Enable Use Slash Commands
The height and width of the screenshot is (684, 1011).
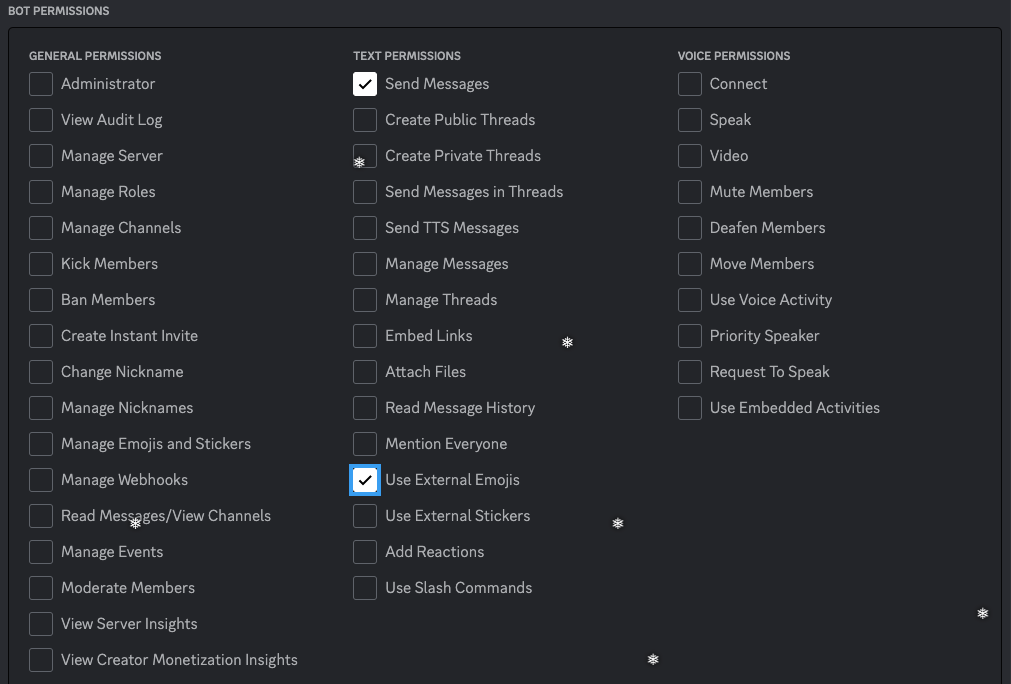coord(364,588)
